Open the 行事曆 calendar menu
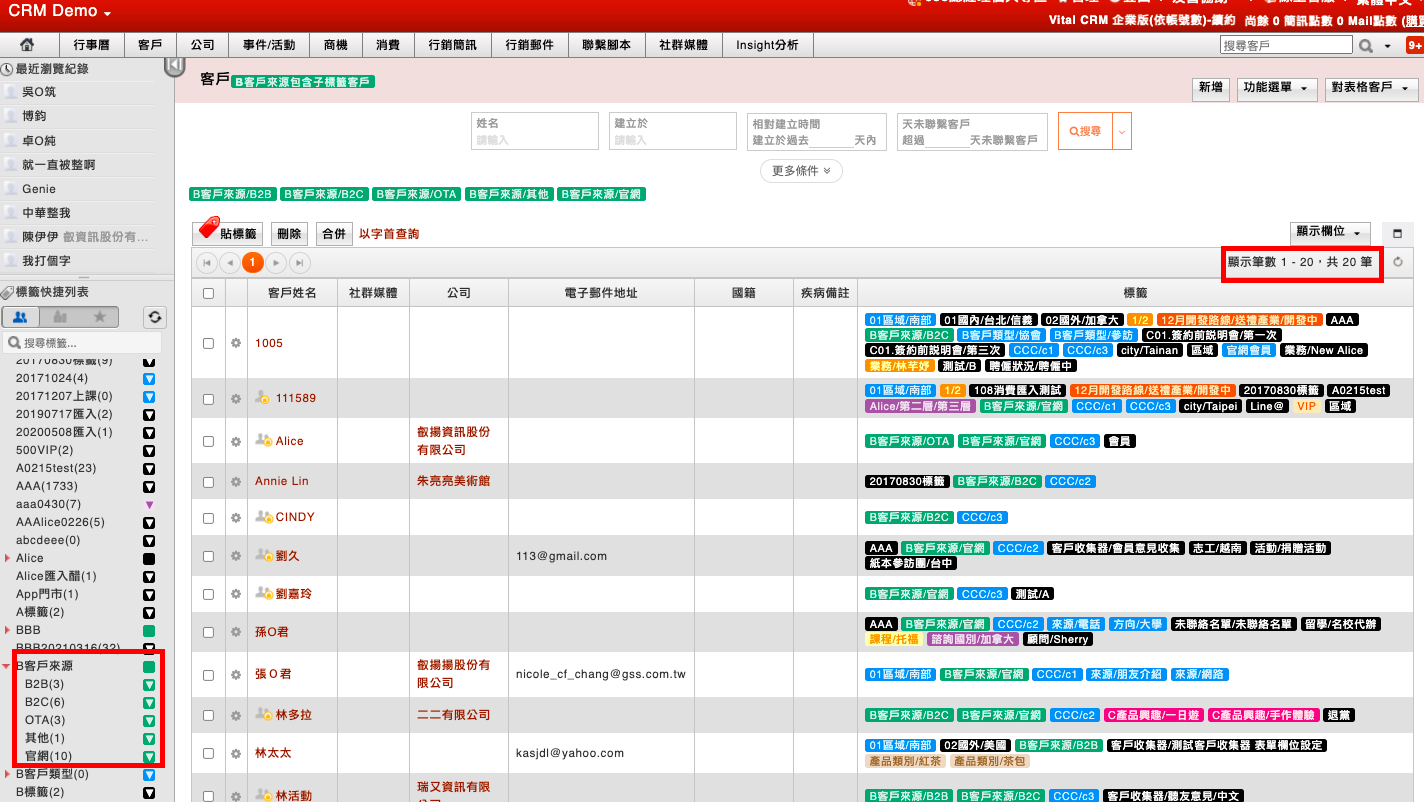 [91, 45]
